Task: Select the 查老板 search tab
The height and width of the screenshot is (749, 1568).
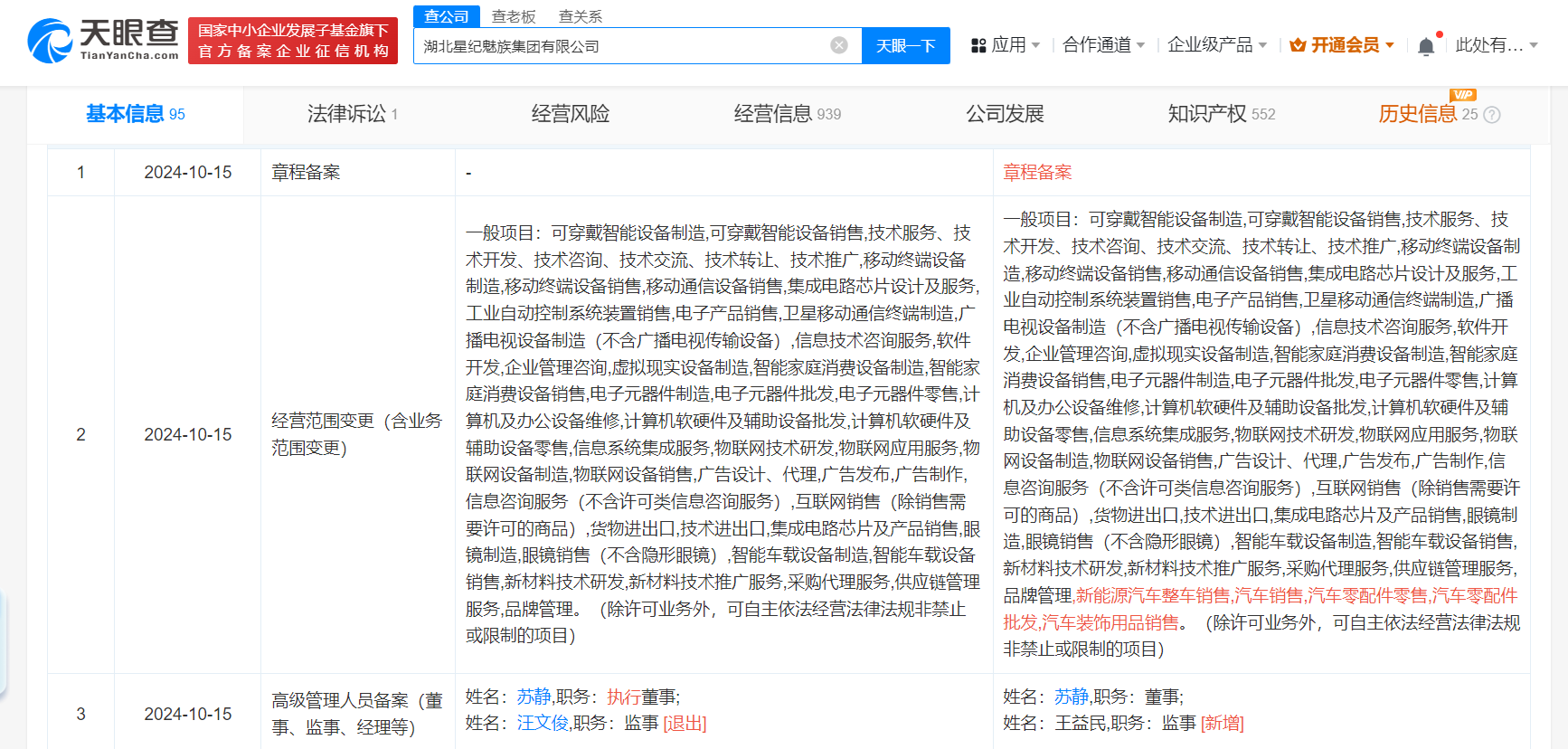Action: [514, 16]
